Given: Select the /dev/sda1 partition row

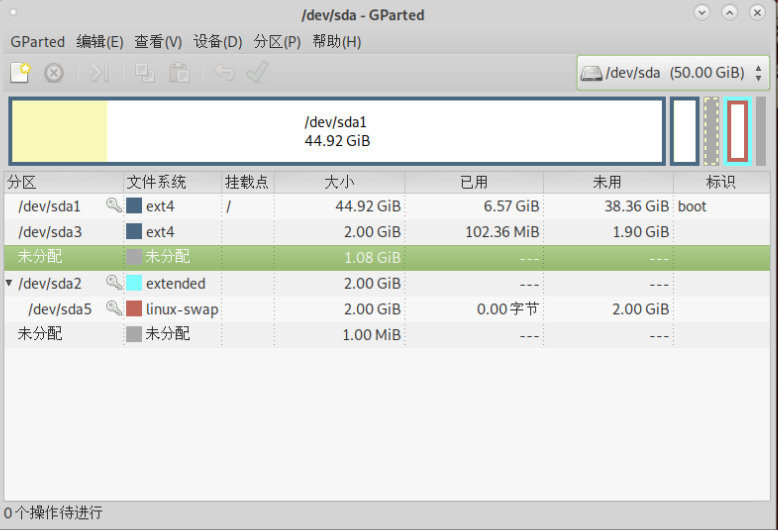Looking at the screenshot, I should tap(387, 206).
